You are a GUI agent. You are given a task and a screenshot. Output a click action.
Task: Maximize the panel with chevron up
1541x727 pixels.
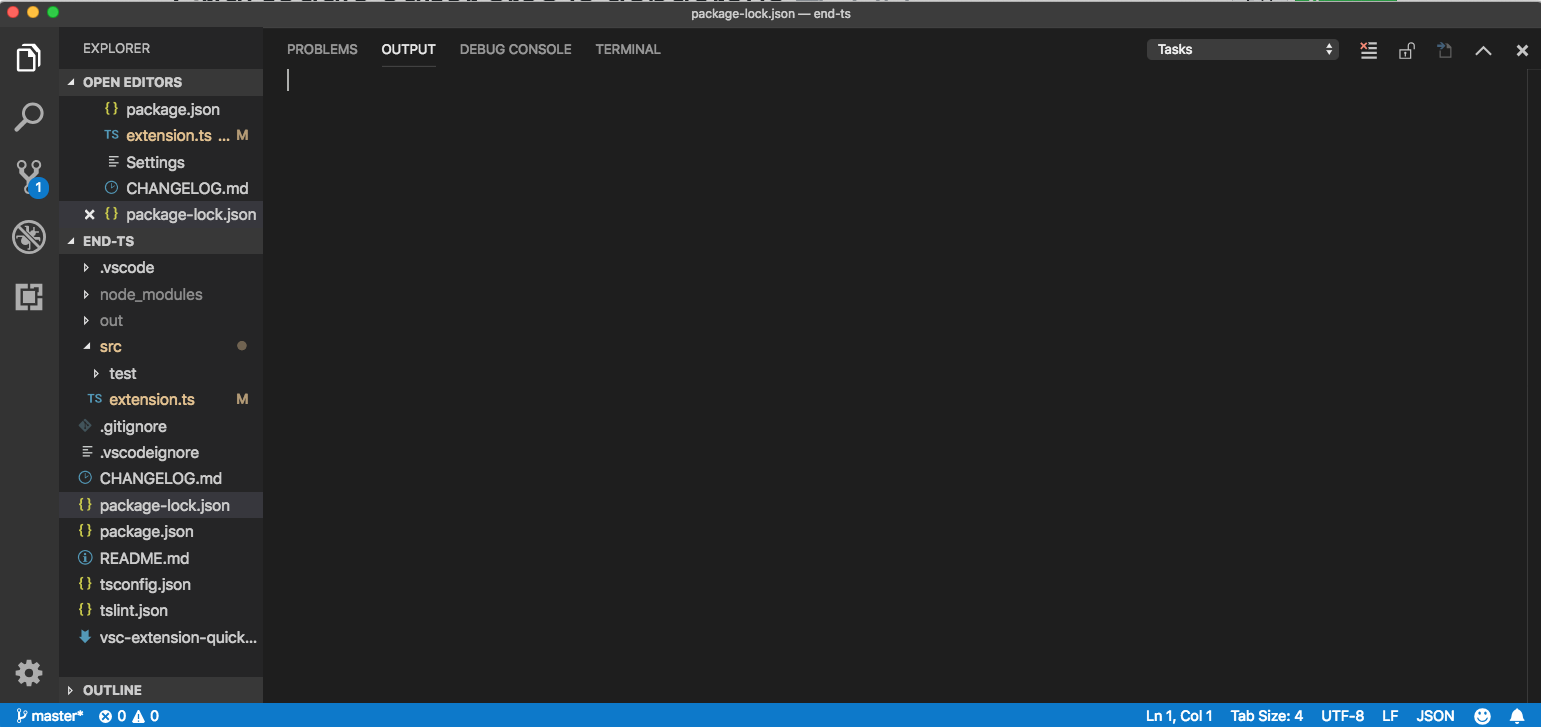point(1483,50)
